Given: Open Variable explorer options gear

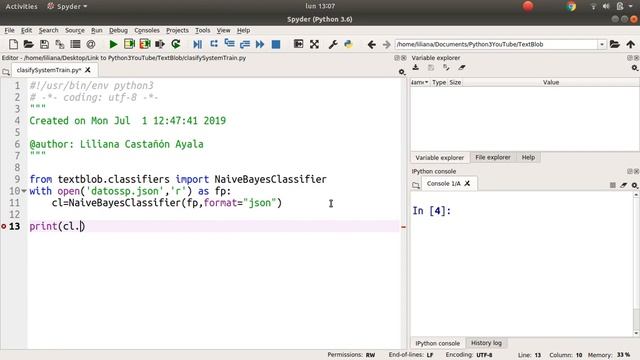Looking at the screenshot, I should pos(635,68).
